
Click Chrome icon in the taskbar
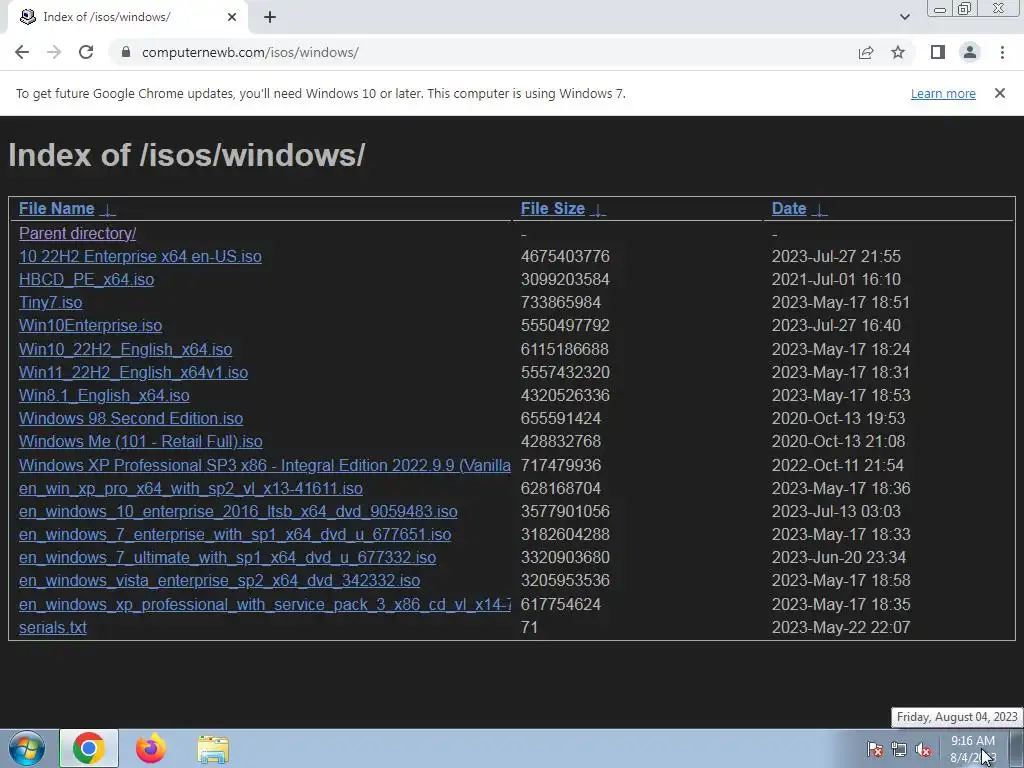89,748
